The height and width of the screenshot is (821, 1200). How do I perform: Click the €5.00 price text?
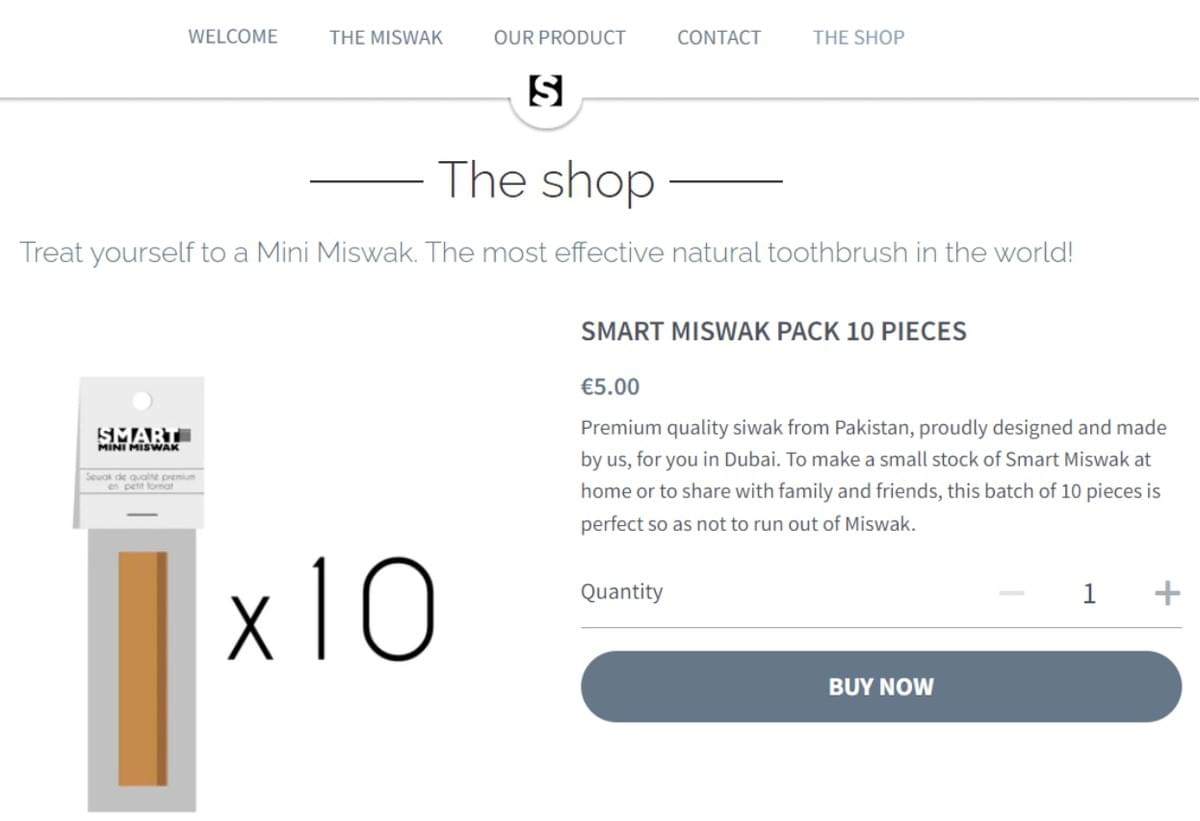(x=610, y=387)
